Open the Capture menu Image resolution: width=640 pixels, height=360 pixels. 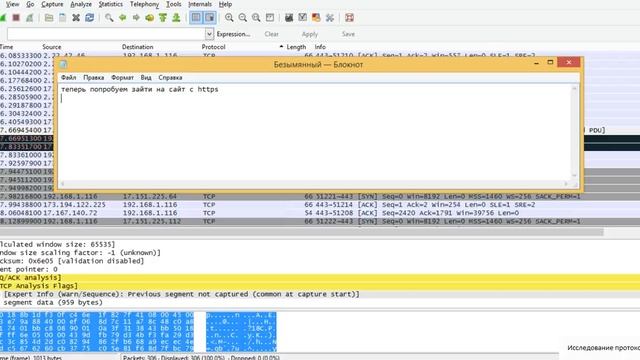52,4
